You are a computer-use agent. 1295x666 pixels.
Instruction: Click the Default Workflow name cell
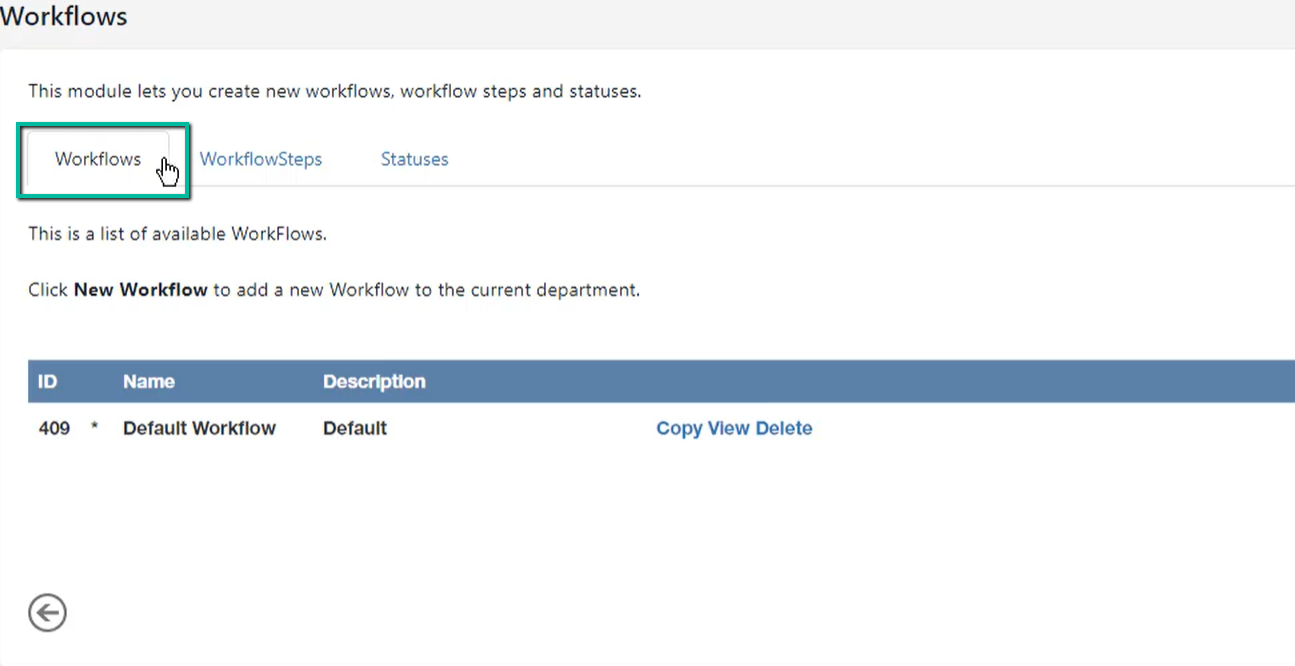pos(199,428)
